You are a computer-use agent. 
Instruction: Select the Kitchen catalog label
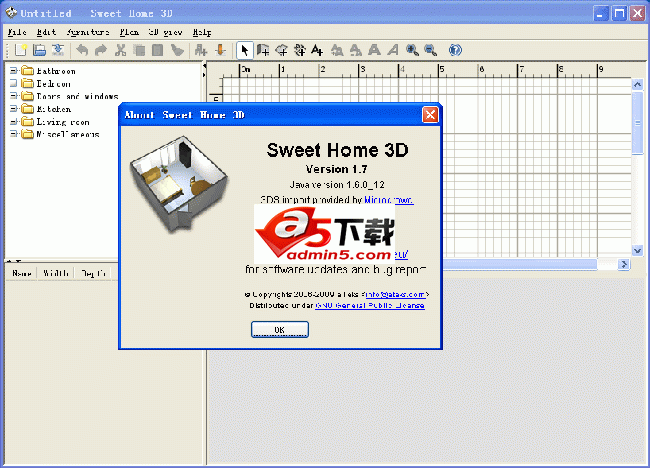tap(53, 109)
